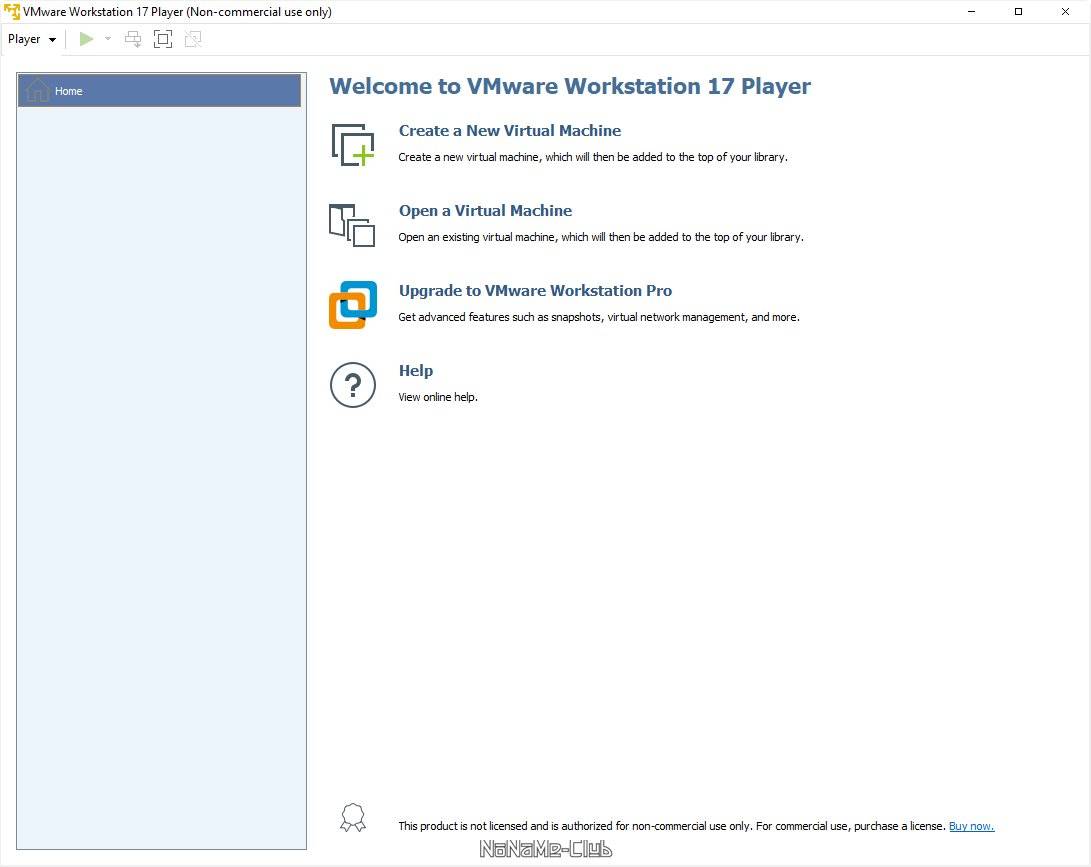Screen dimensions: 1091x867
Task: Click Send Ctrl+Alt+Del toolbar icon
Action: click(133, 39)
